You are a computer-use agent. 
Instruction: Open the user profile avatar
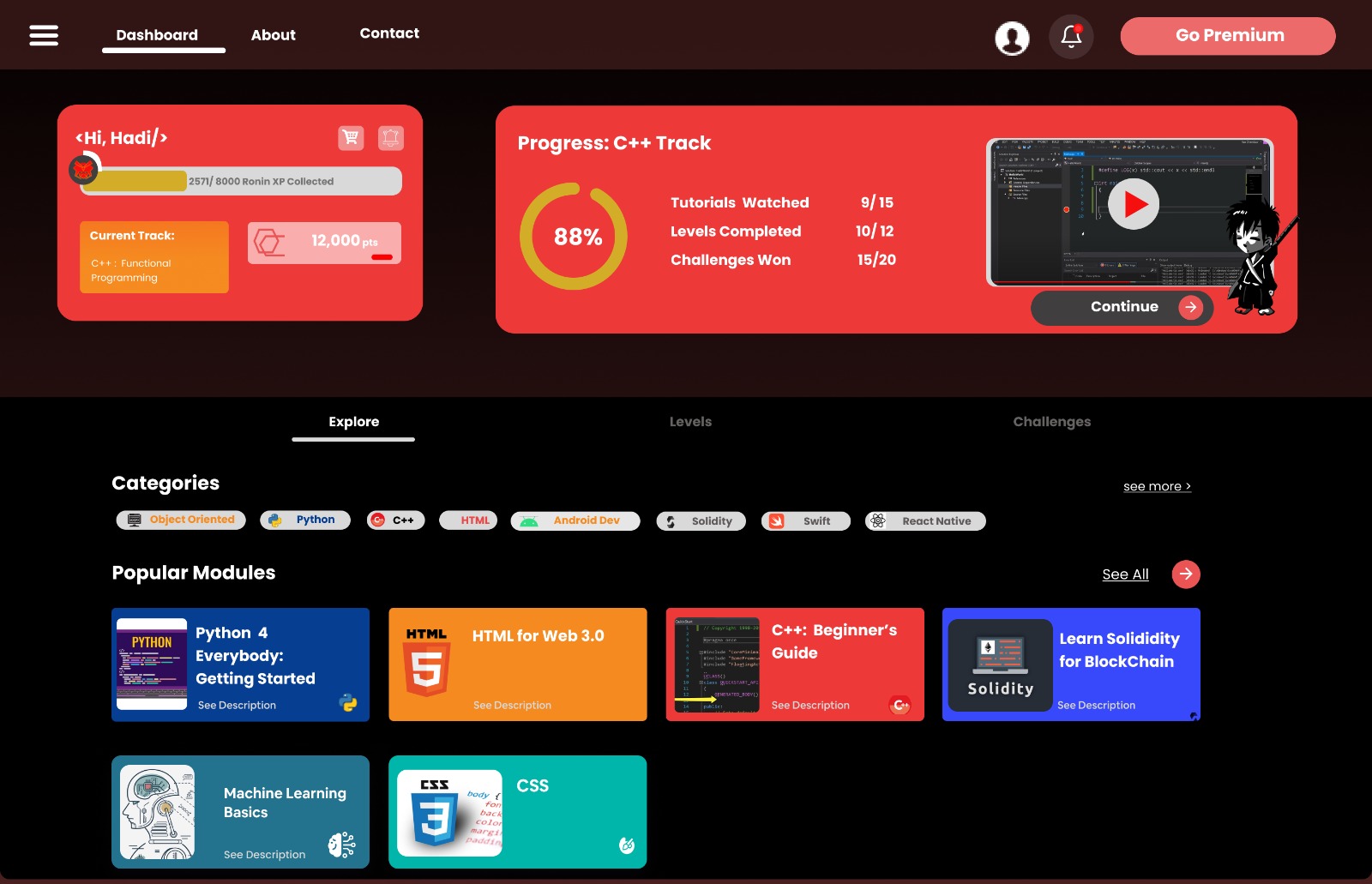[x=1012, y=38]
